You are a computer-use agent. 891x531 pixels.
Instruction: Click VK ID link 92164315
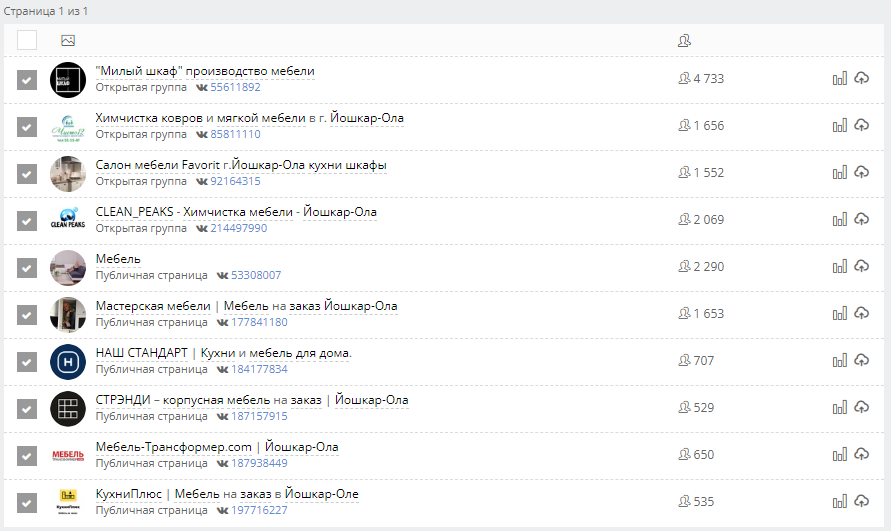(x=235, y=181)
